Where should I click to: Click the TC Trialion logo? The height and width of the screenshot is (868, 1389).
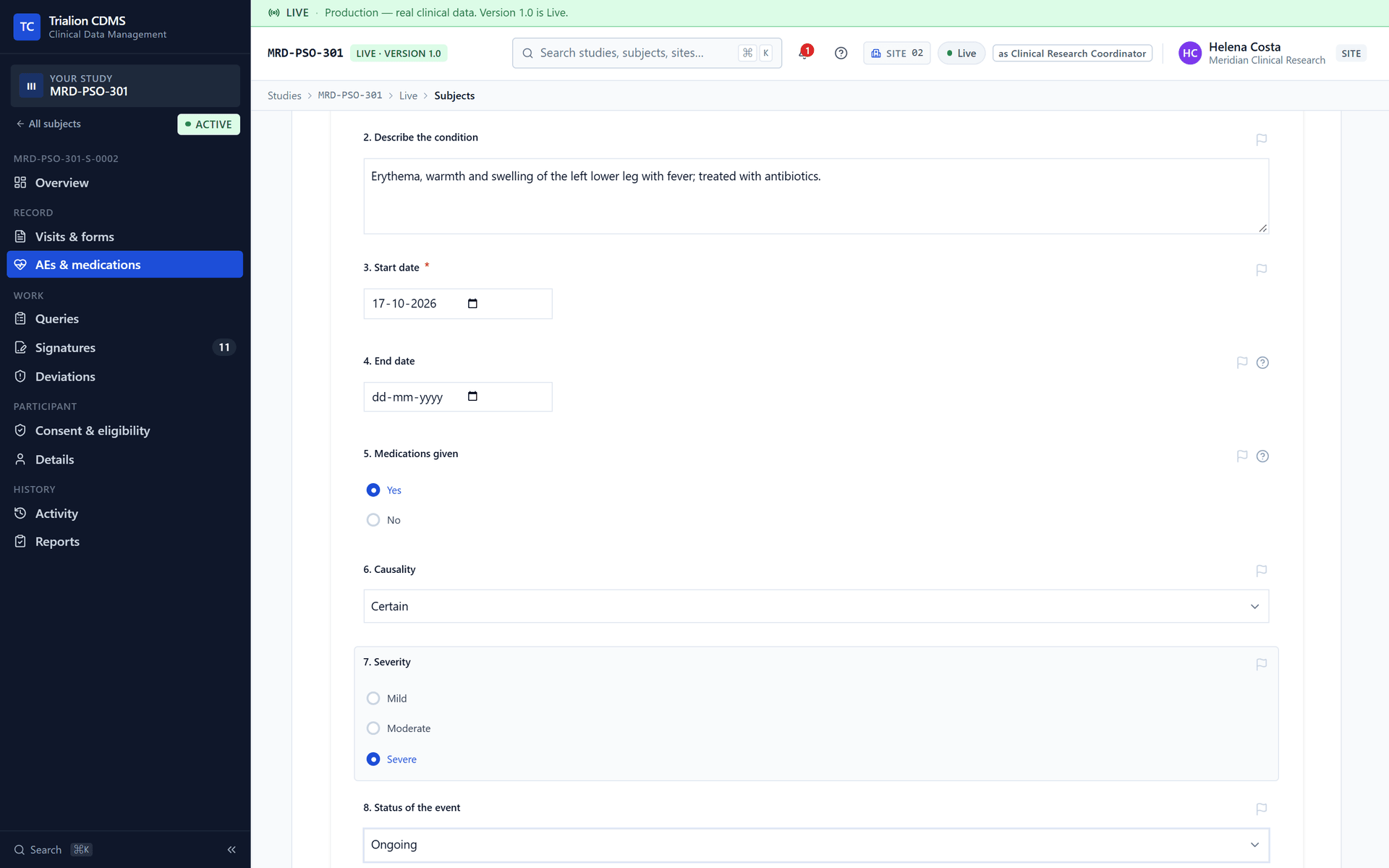(x=27, y=27)
